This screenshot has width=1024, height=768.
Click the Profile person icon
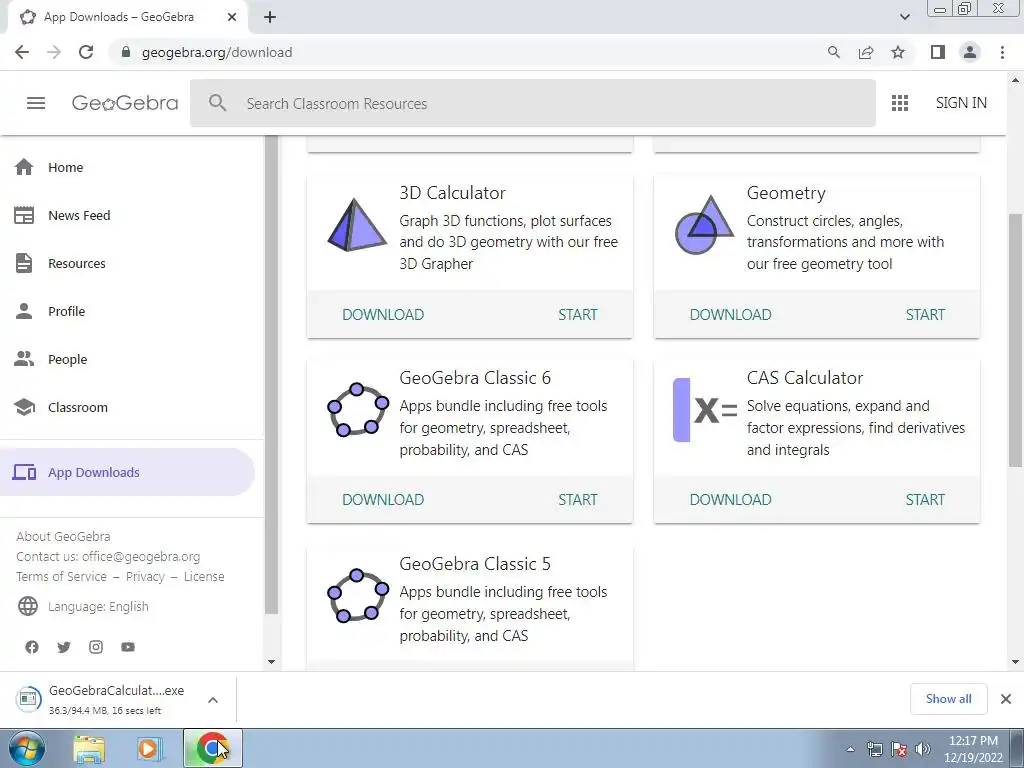[x=24, y=311]
